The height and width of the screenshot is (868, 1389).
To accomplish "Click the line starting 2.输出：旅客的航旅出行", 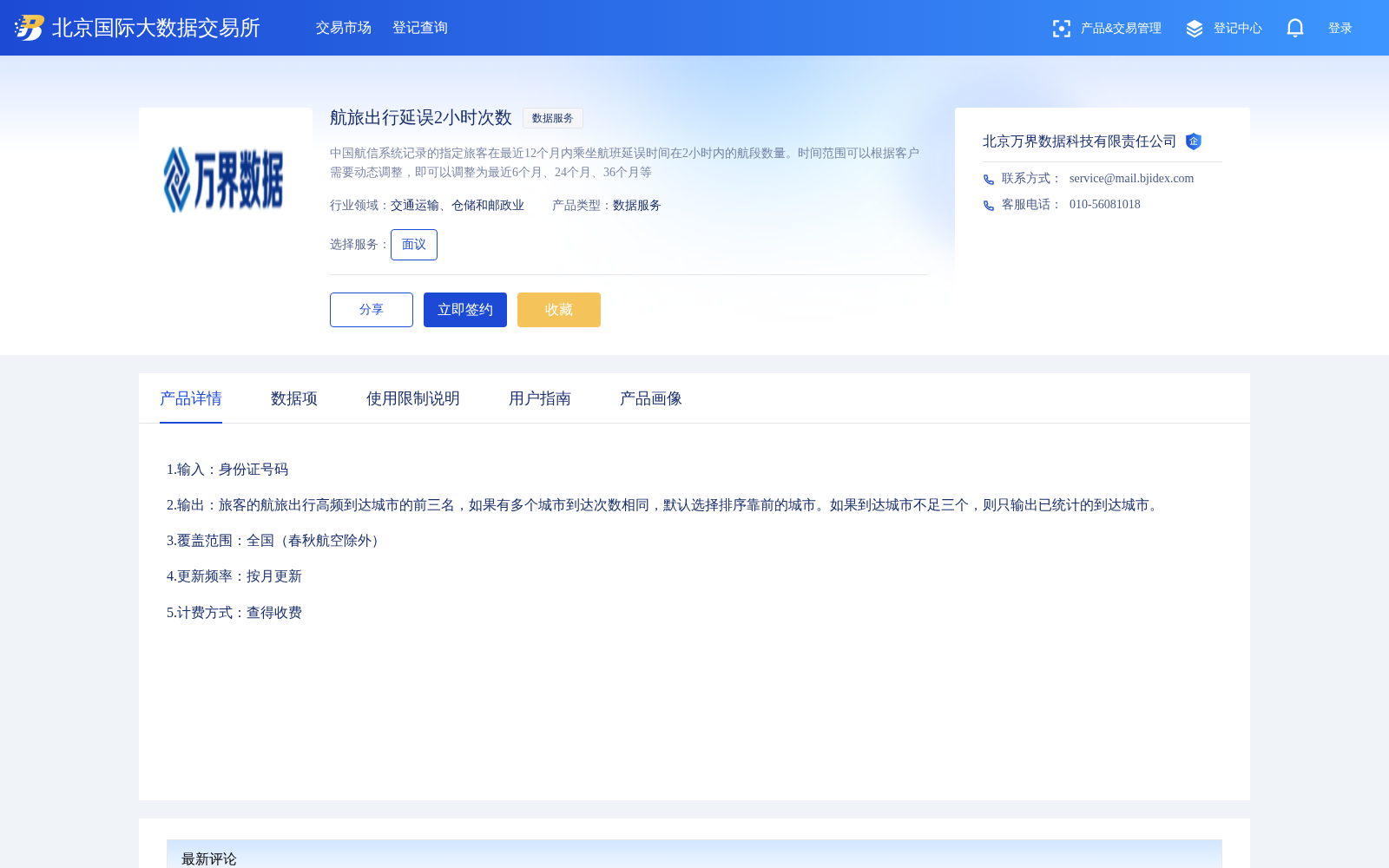I will (x=665, y=505).
